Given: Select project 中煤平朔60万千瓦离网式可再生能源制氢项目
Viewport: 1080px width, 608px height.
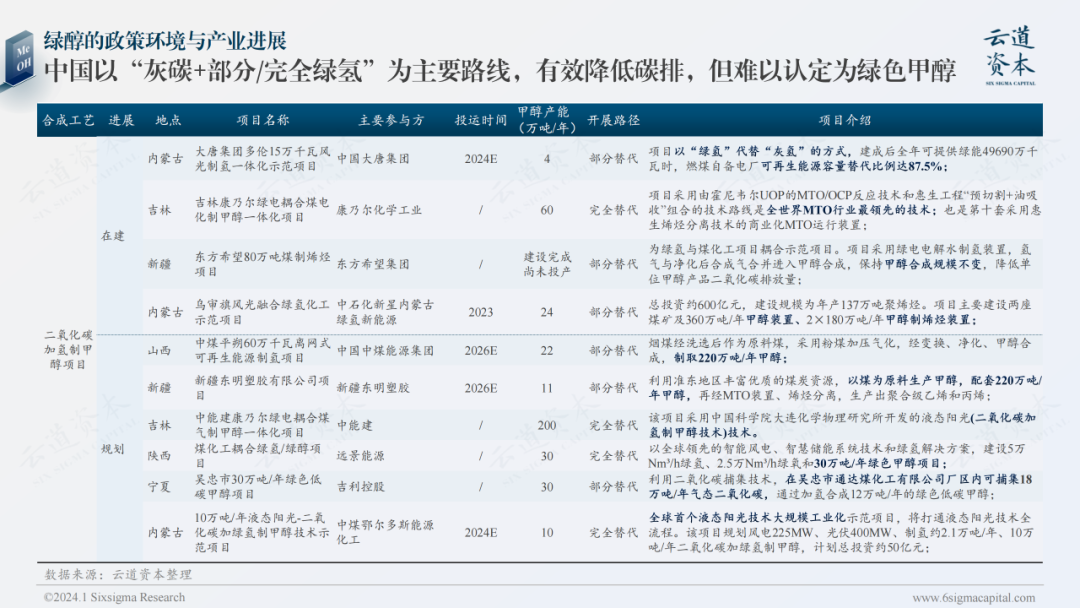Looking at the screenshot, I should pos(262,350).
